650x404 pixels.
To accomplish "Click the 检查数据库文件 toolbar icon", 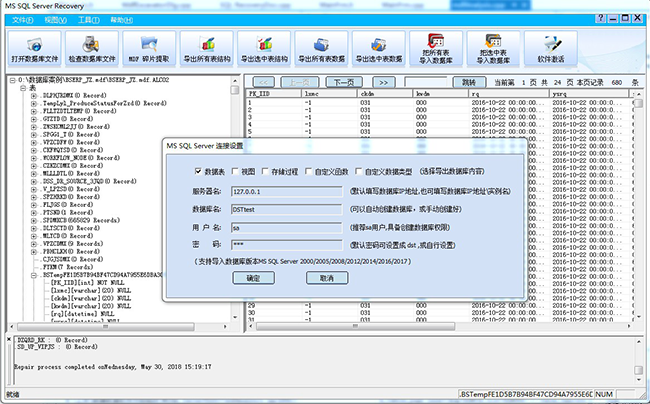I will click(x=92, y=49).
